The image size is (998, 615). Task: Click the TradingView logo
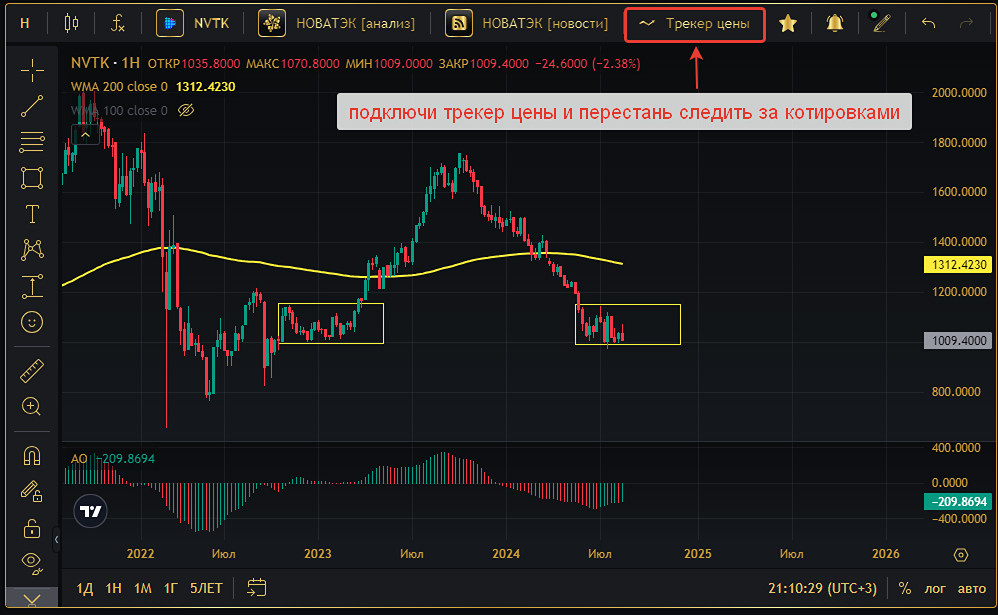[90, 511]
